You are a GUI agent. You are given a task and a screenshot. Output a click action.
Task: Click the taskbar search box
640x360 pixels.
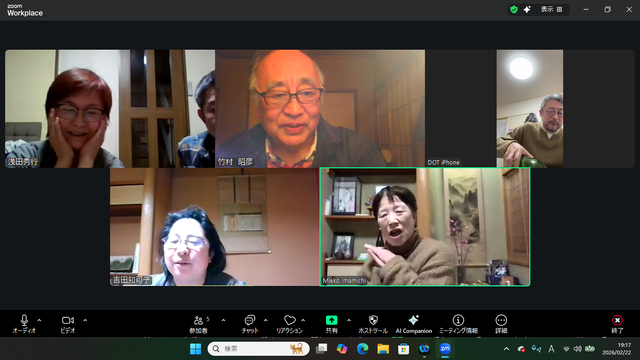click(258, 349)
